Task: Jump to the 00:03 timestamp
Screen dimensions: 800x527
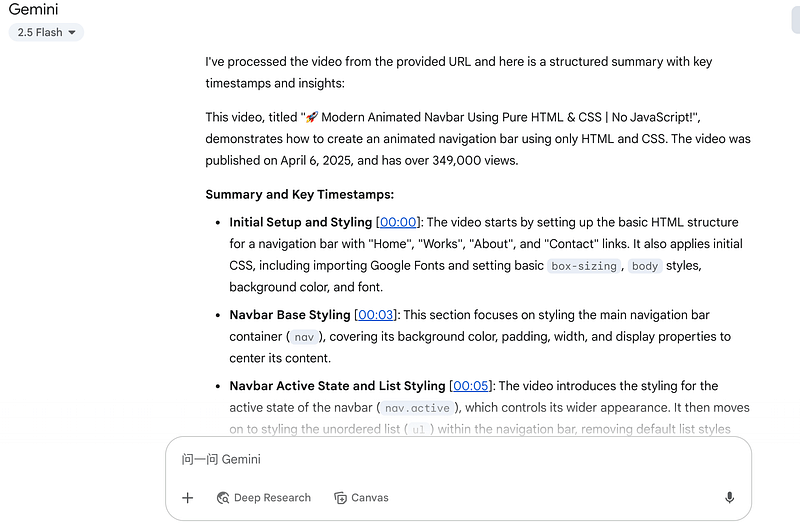Action: [x=377, y=315]
